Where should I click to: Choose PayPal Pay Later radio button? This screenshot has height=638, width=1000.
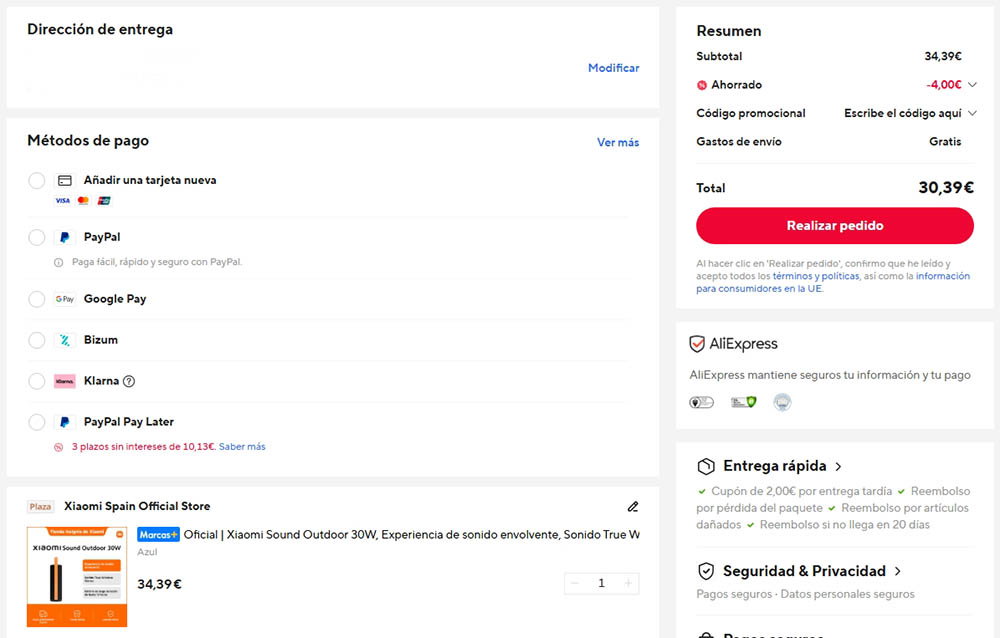point(36,422)
